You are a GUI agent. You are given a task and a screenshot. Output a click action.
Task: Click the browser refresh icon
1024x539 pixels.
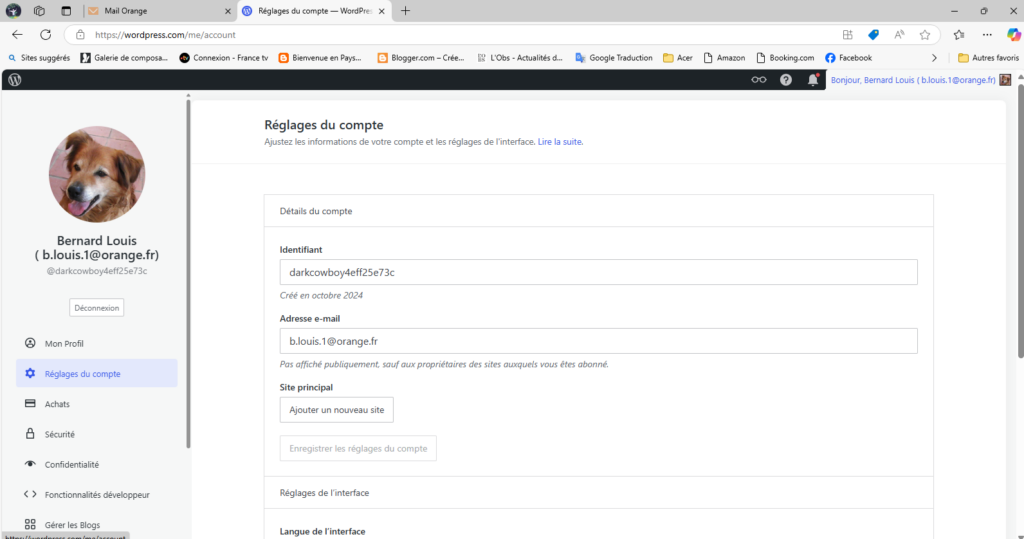click(45, 34)
